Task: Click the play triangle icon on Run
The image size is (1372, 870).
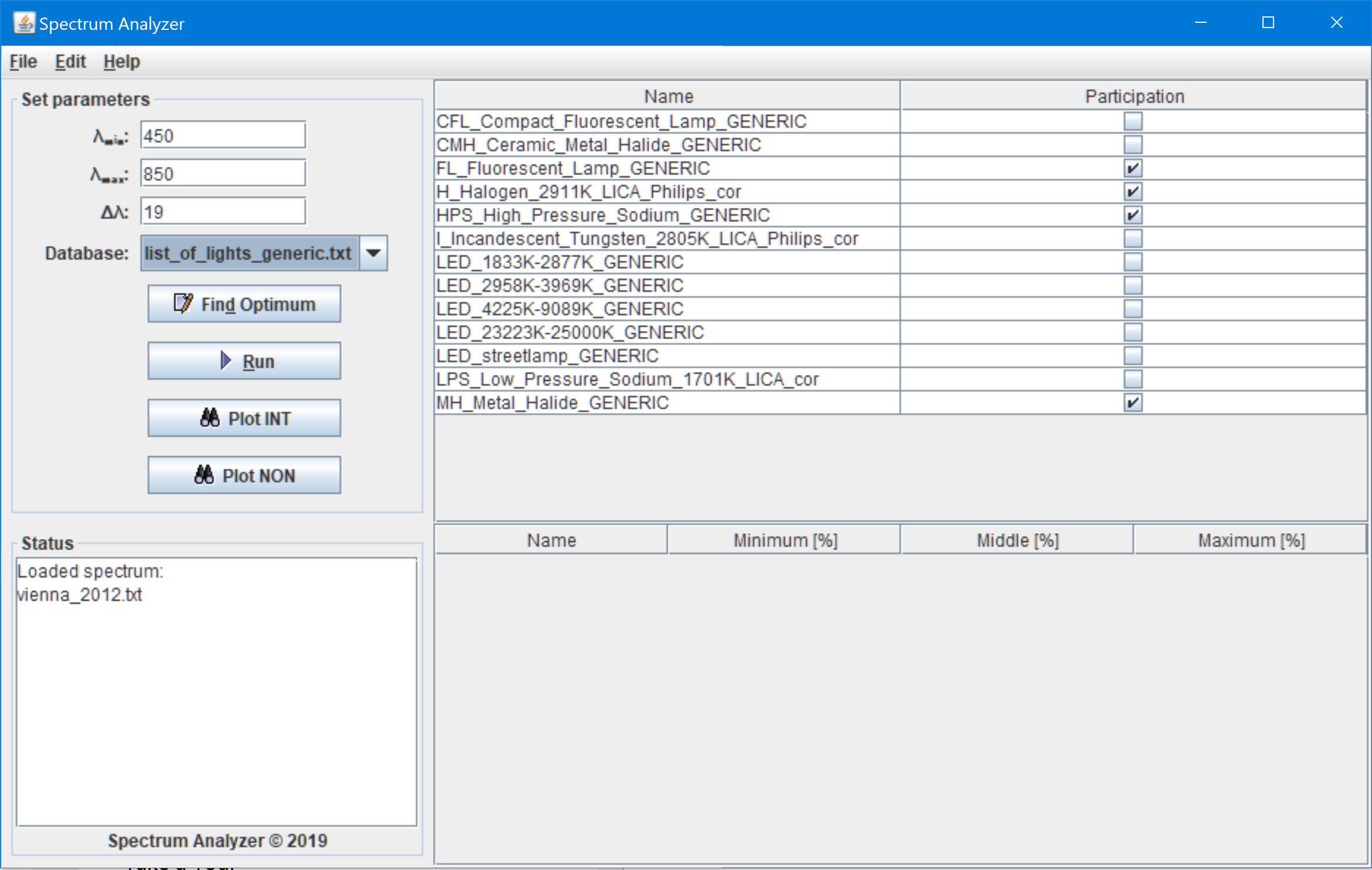Action: [x=226, y=360]
